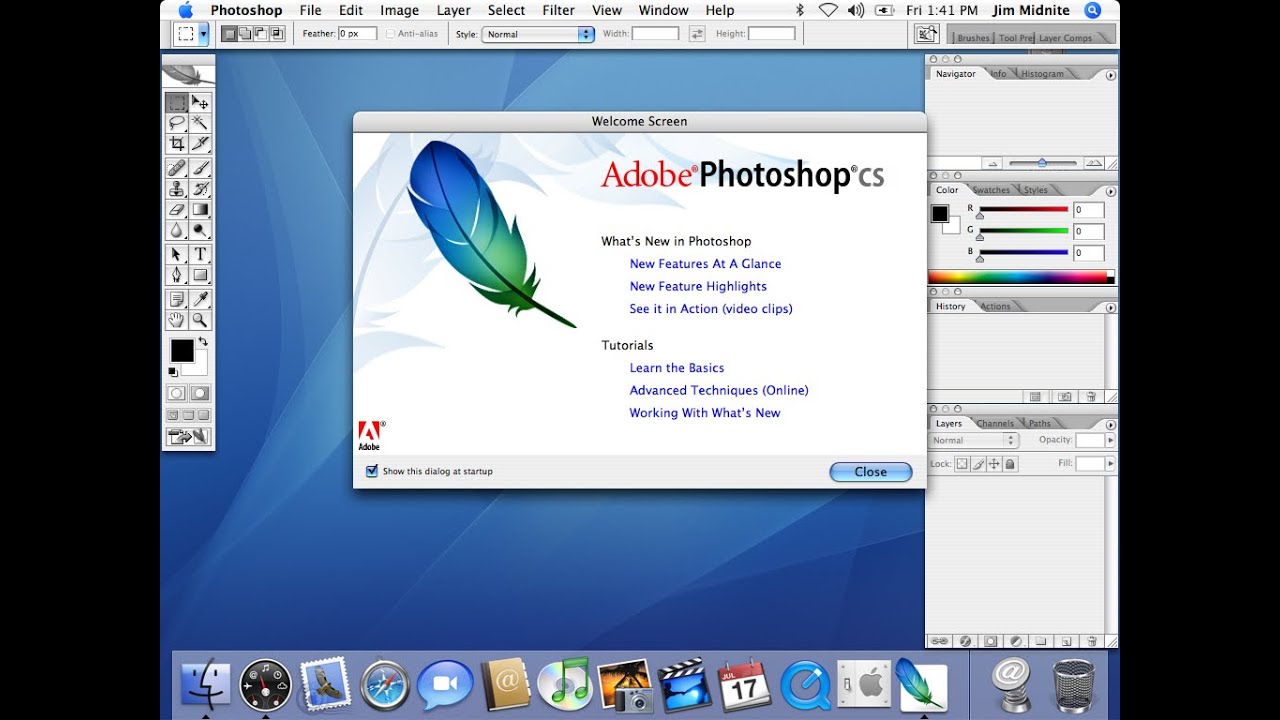The width and height of the screenshot is (1280, 720).
Task: Open the Layers panel options menu arrow
Action: [1111, 424]
